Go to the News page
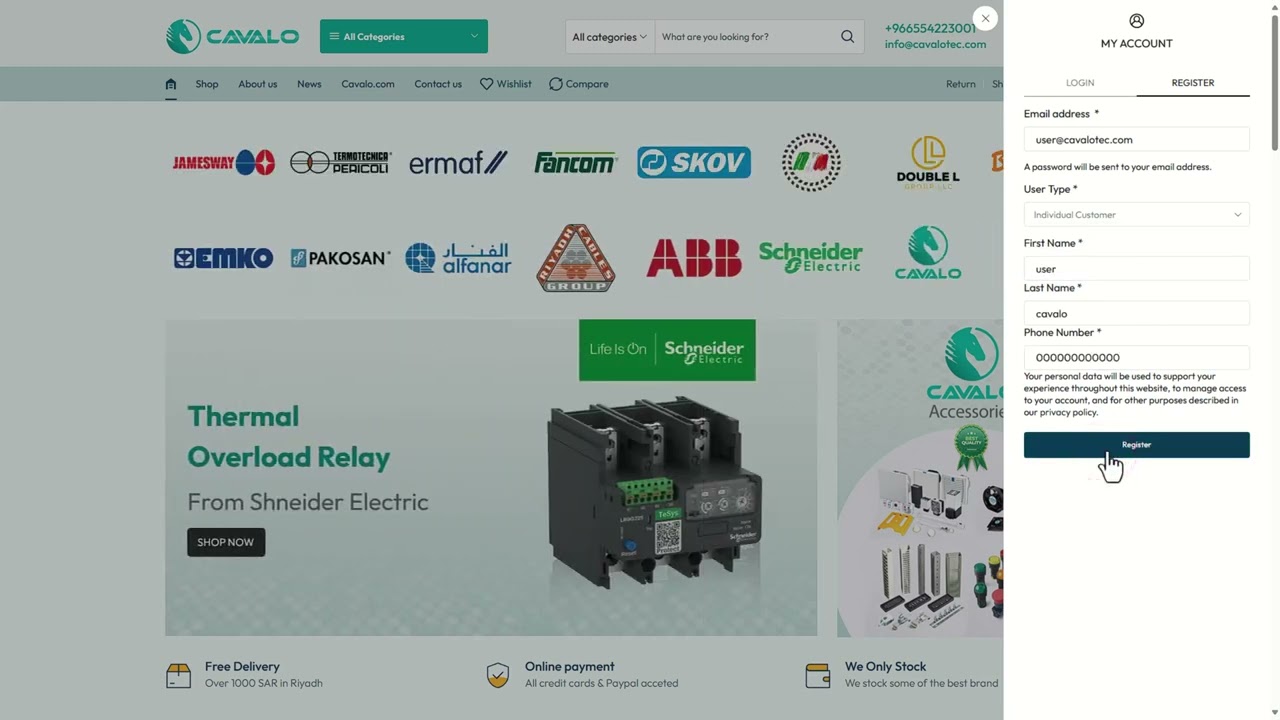This screenshot has width=1280, height=720. coord(309,84)
